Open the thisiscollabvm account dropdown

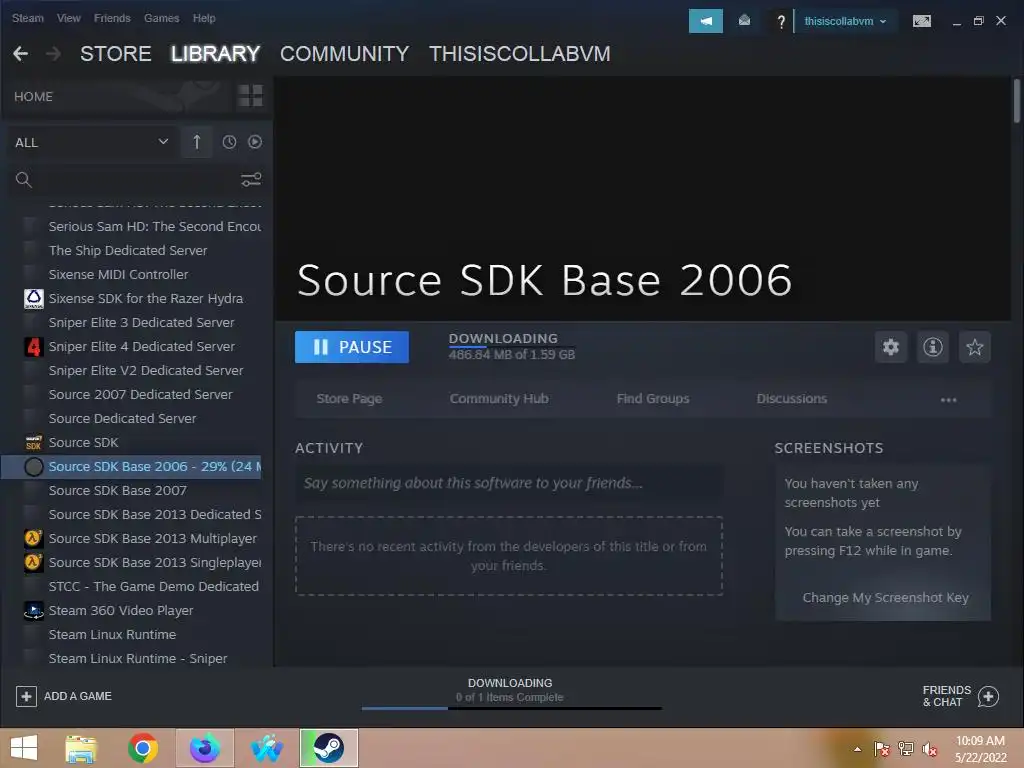click(x=845, y=21)
